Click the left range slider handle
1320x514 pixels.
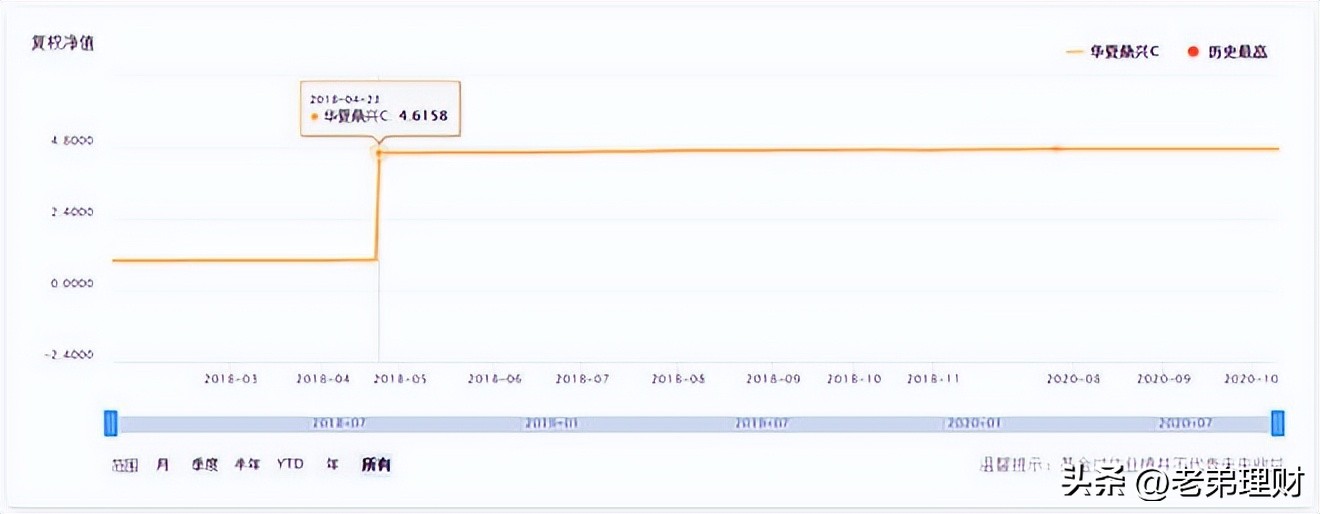click(111, 423)
